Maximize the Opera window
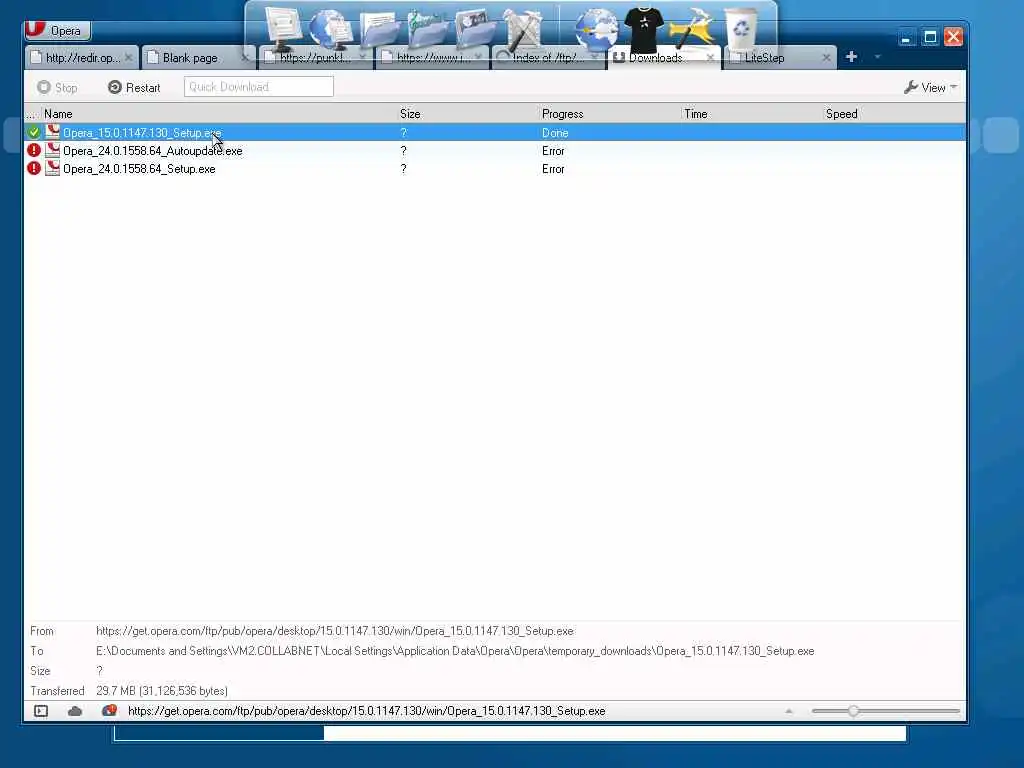Screen dimensions: 1024x768 pyautogui.click(x=930, y=37)
